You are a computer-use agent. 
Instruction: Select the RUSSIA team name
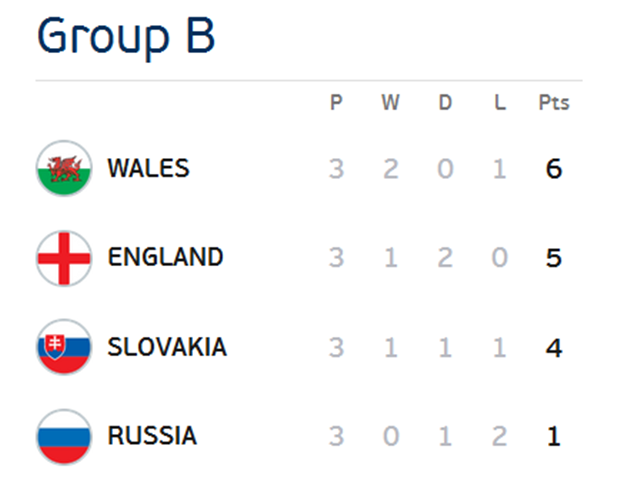152,436
